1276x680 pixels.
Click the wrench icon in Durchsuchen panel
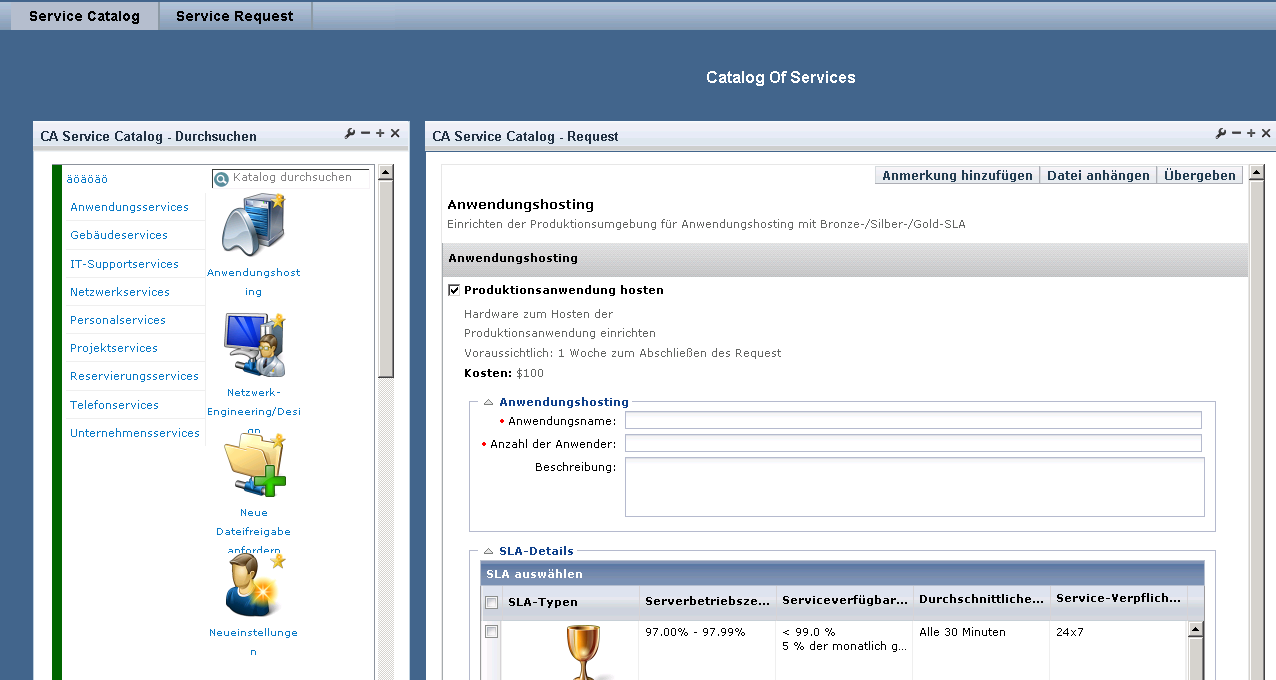coord(350,134)
